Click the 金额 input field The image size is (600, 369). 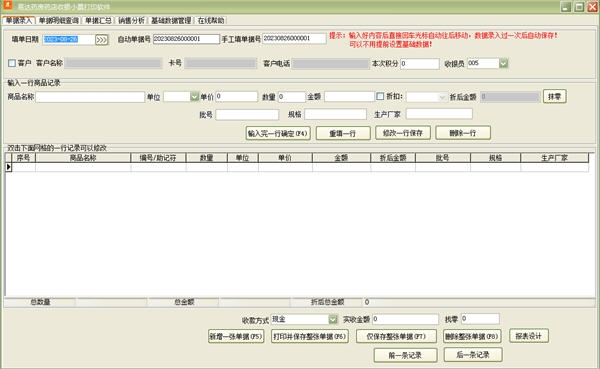pos(349,96)
